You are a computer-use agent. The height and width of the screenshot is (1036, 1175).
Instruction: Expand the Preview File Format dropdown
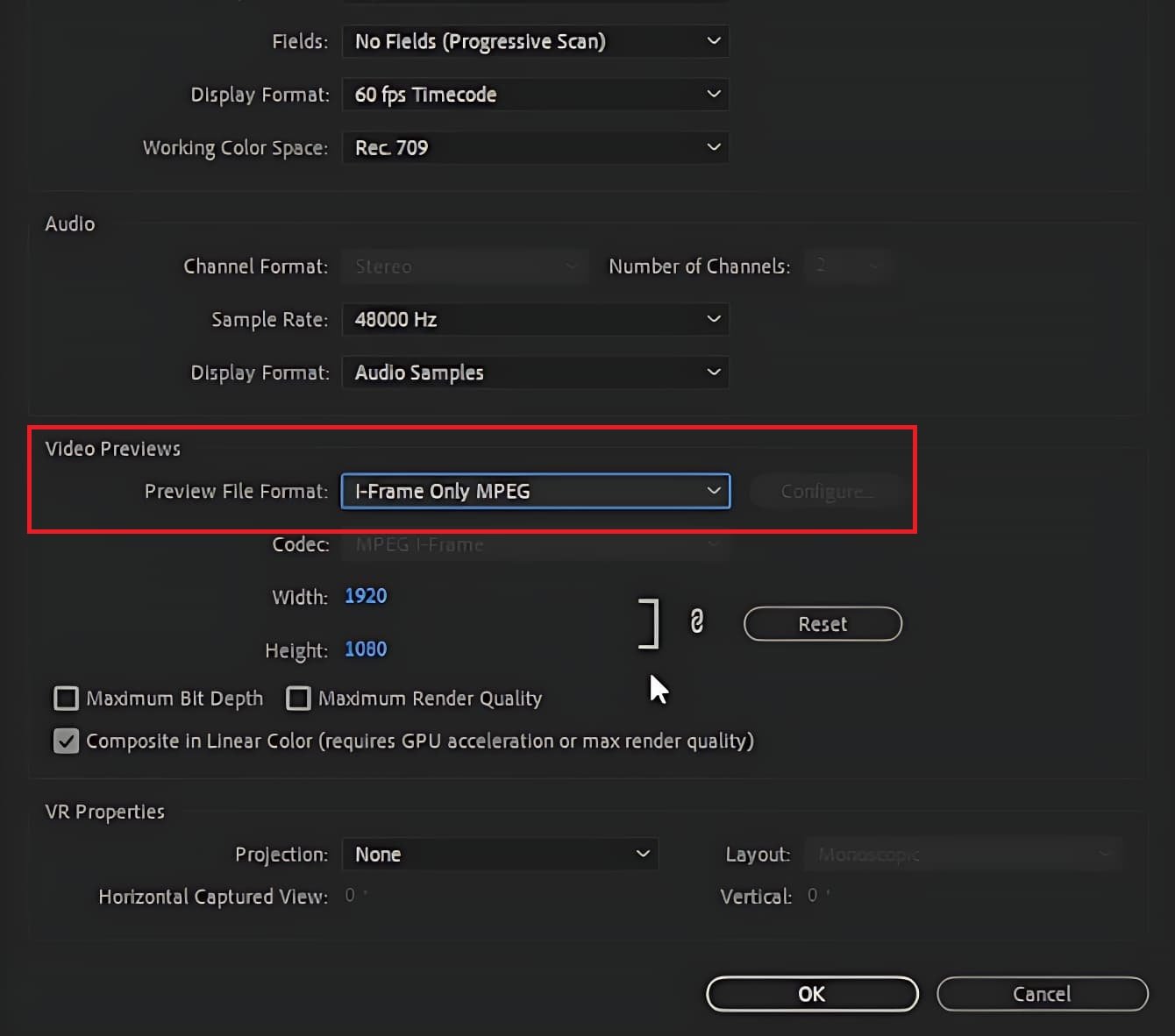tap(535, 492)
